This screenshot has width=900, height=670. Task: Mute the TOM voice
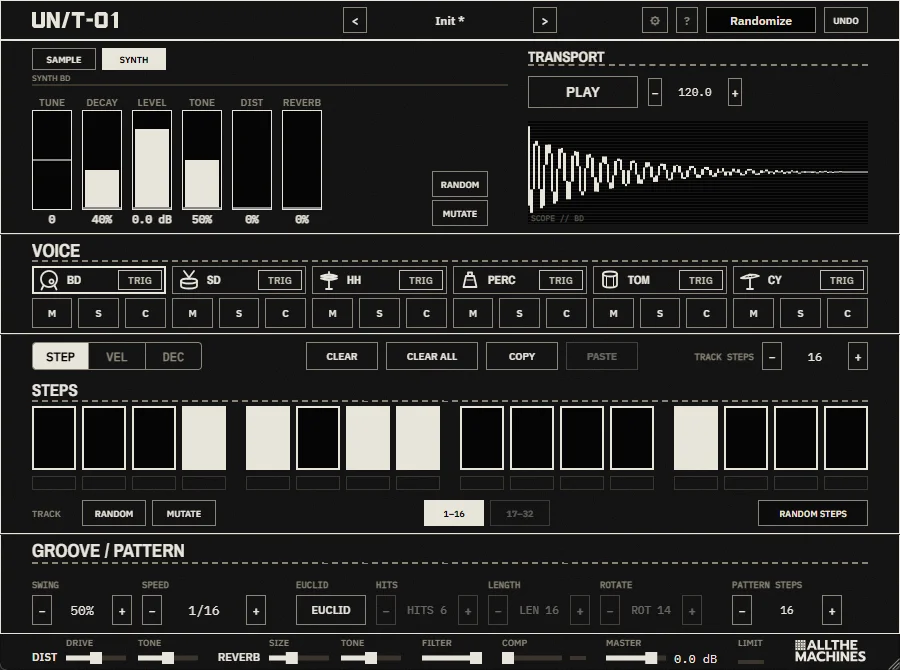coord(614,313)
